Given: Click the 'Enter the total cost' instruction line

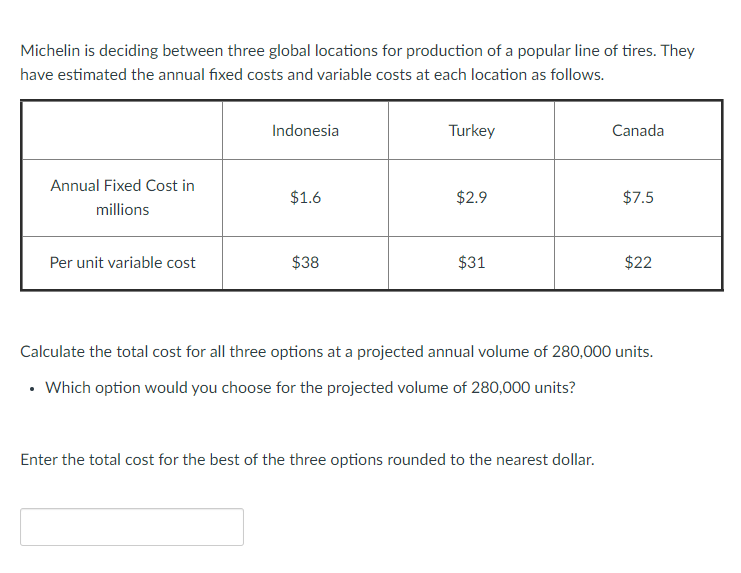Looking at the screenshot, I should click(307, 460).
